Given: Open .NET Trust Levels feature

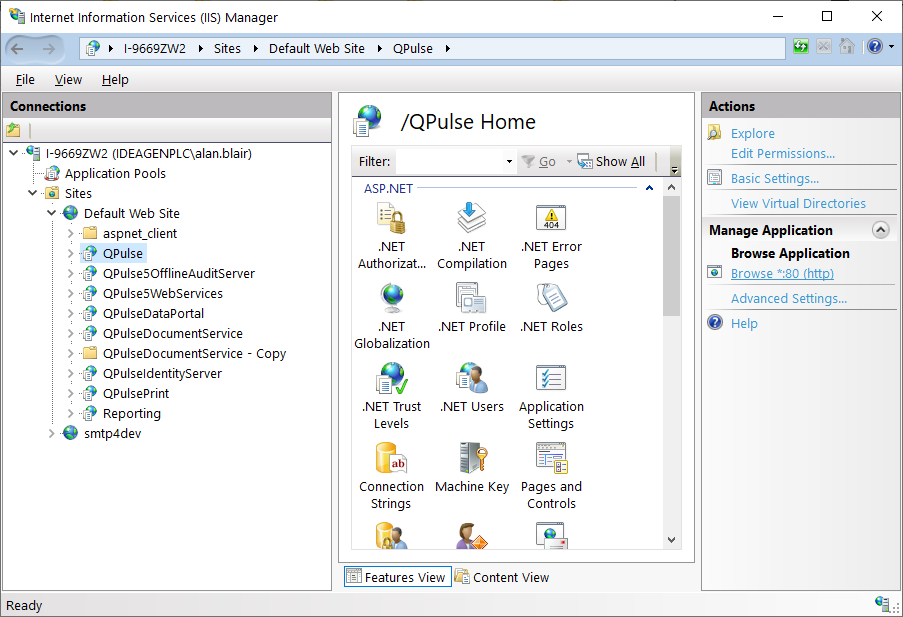Looking at the screenshot, I should click(392, 397).
